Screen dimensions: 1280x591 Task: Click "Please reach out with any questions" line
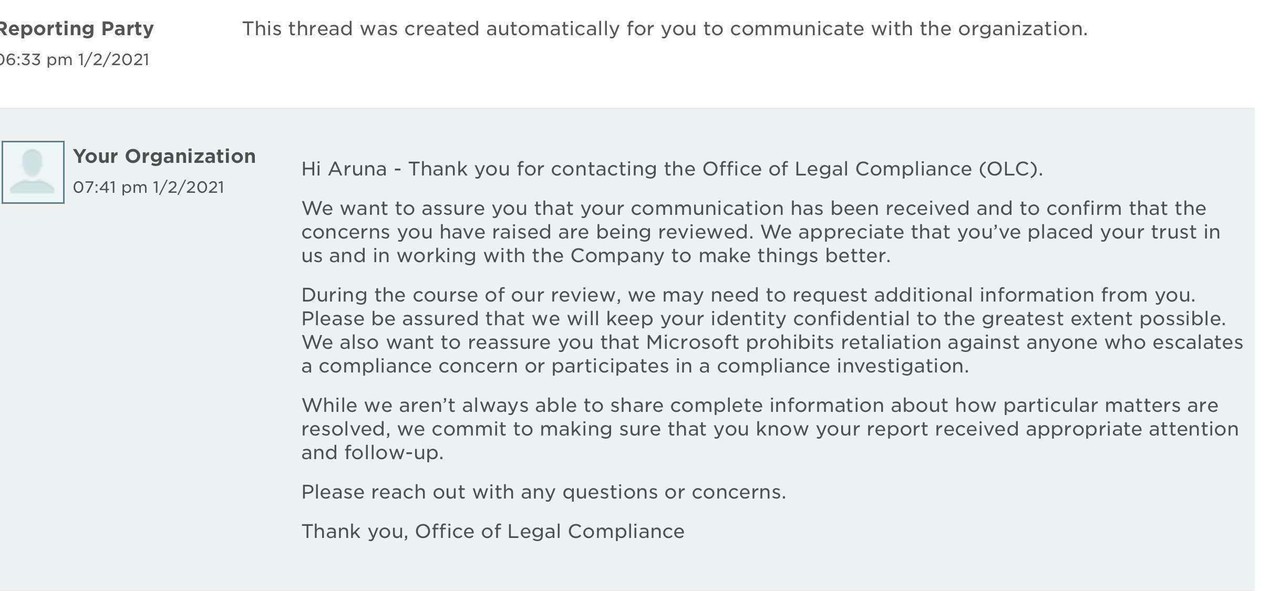(543, 492)
